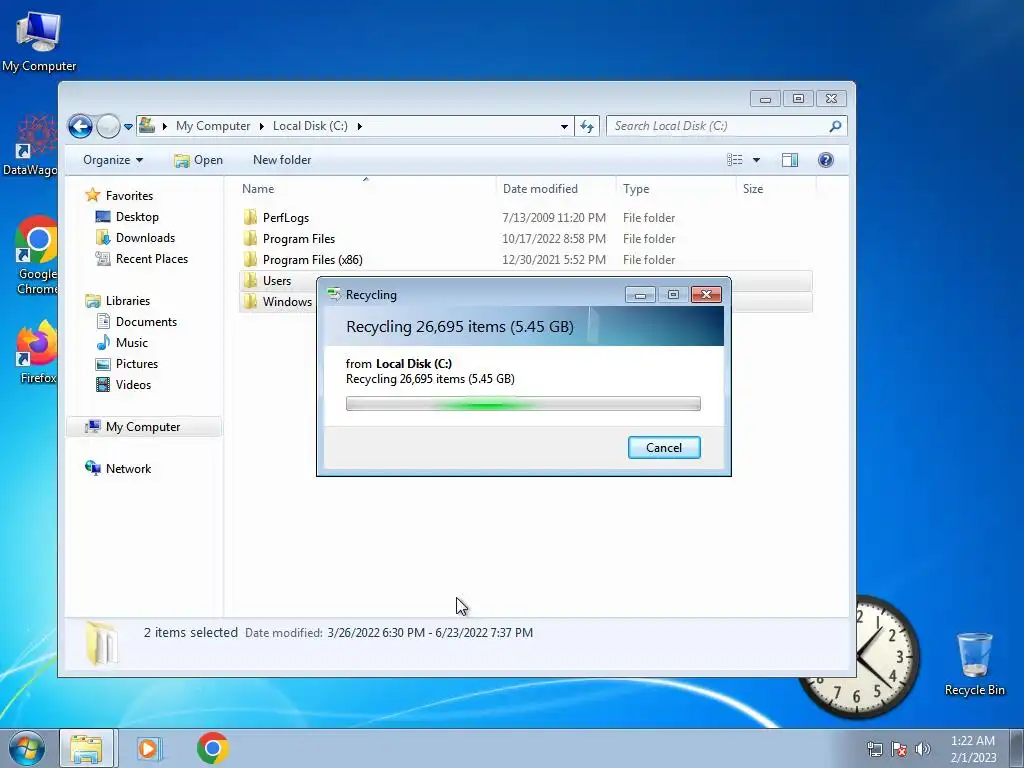1024x768 pixels.
Task: Toggle the preview pane icon
Action: pos(790,160)
